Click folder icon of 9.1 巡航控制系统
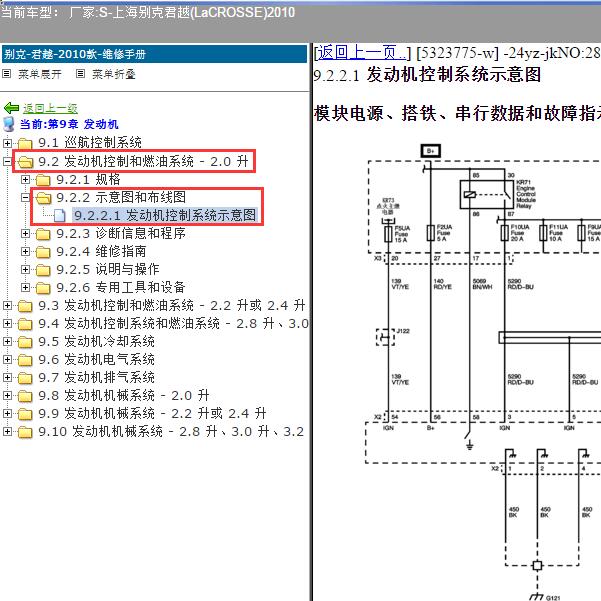 coord(25,144)
